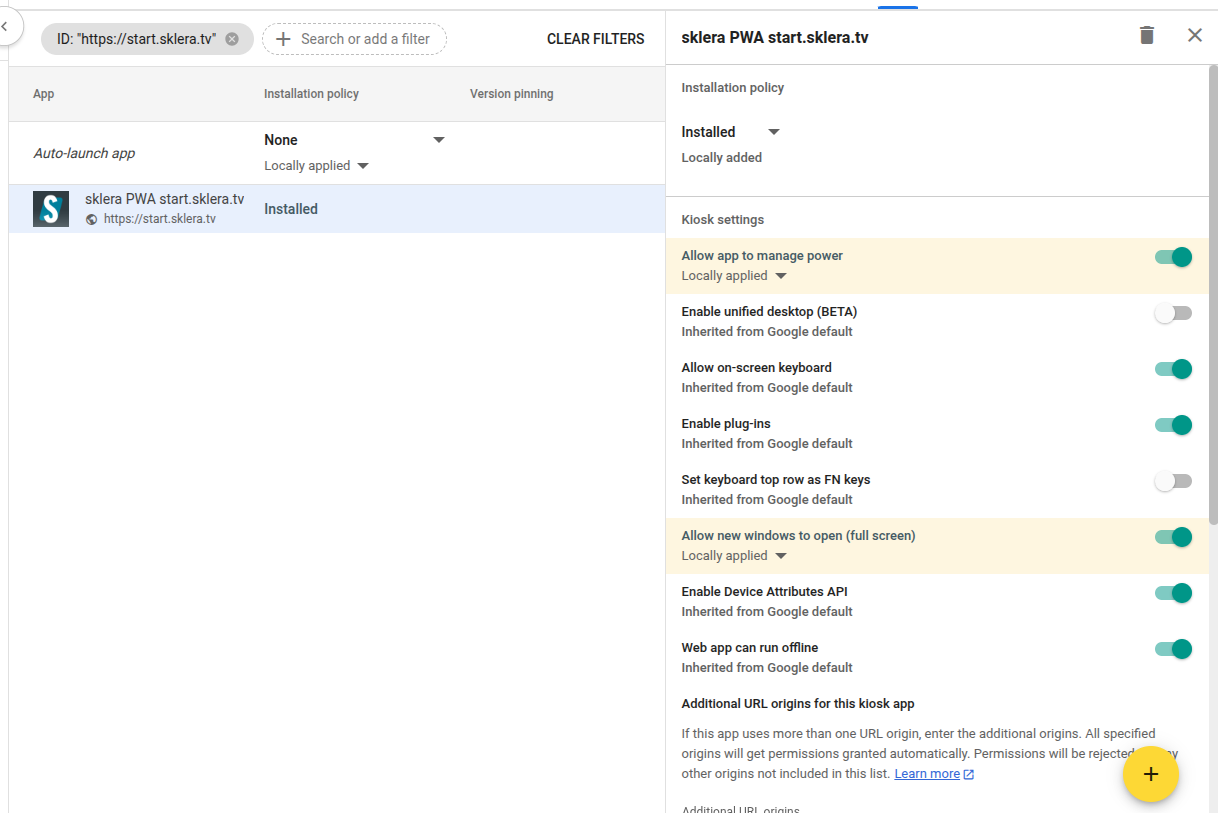The image size is (1218, 813).
Task: Click the plus icon in the filter search box
Action: pyautogui.click(x=283, y=39)
